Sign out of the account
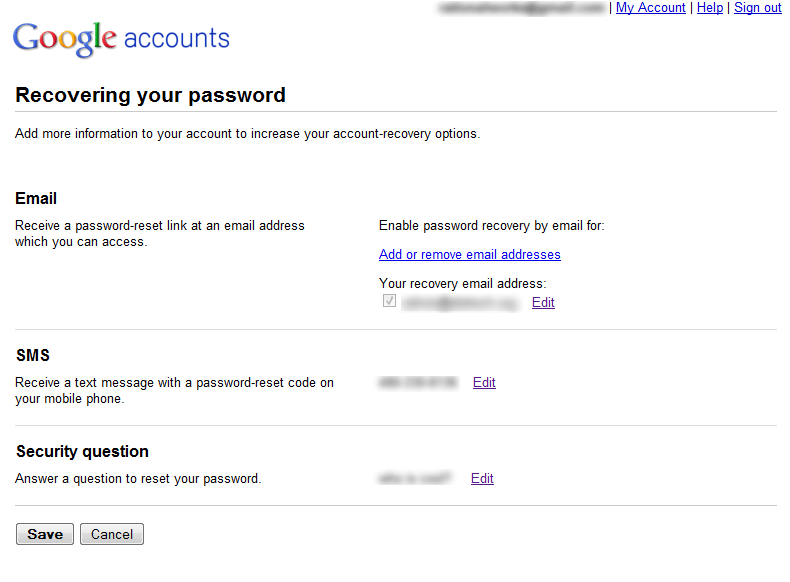This screenshot has width=790, height=582. click(x=758, y=8)
